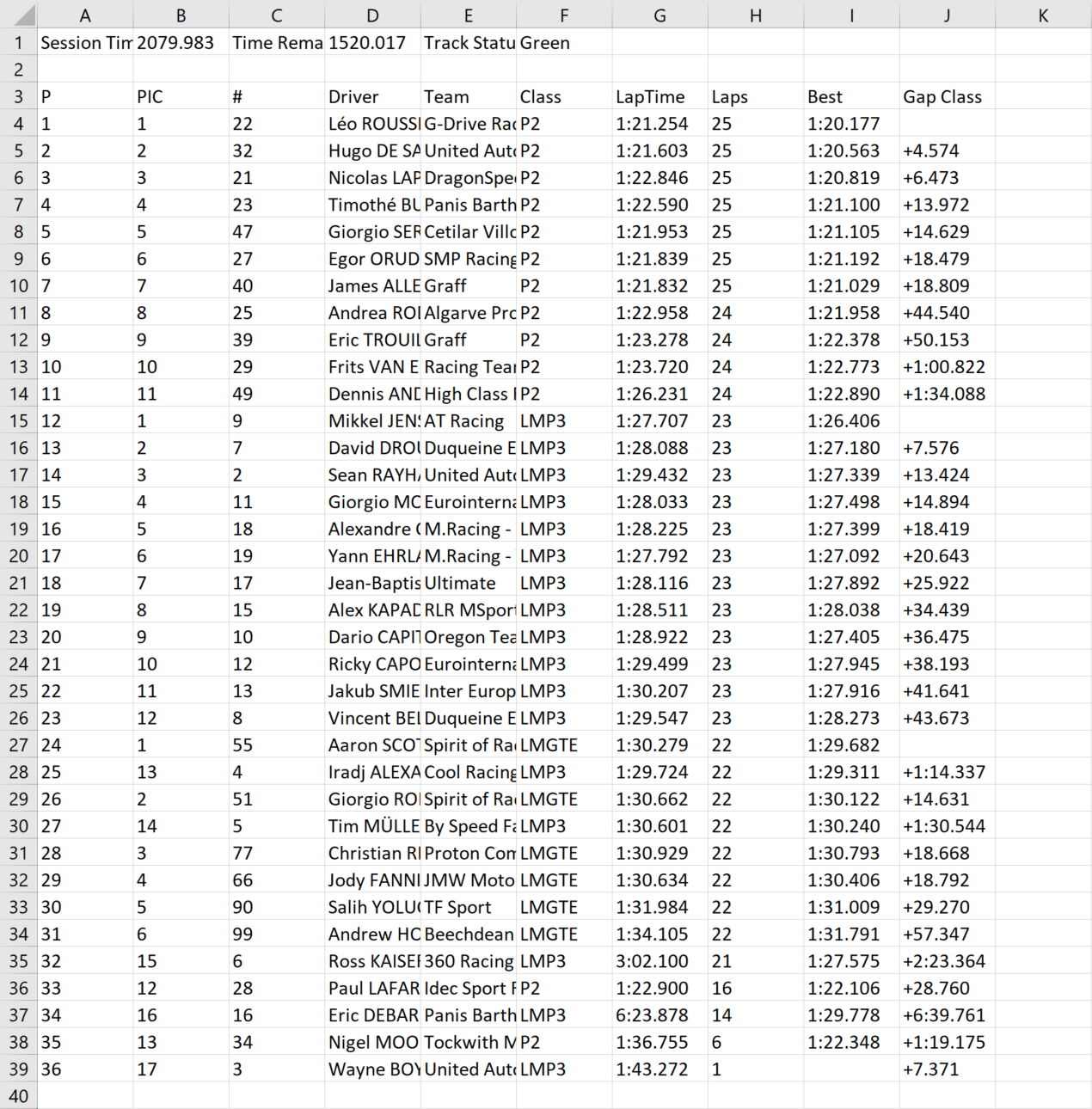Select the row 39 header

click(19, 1069)
